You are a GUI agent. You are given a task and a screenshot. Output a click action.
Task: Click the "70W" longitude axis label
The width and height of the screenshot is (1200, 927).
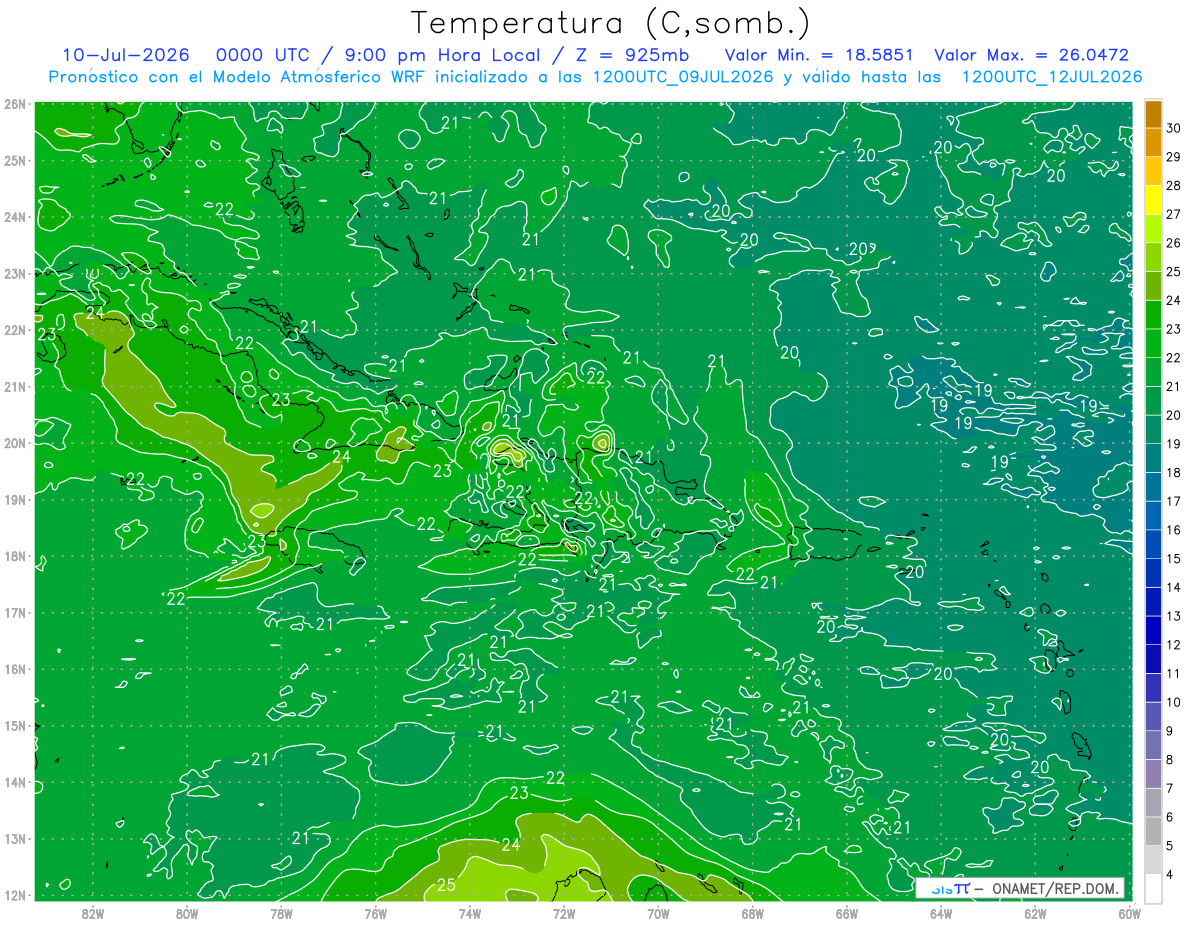coord(658,914)
